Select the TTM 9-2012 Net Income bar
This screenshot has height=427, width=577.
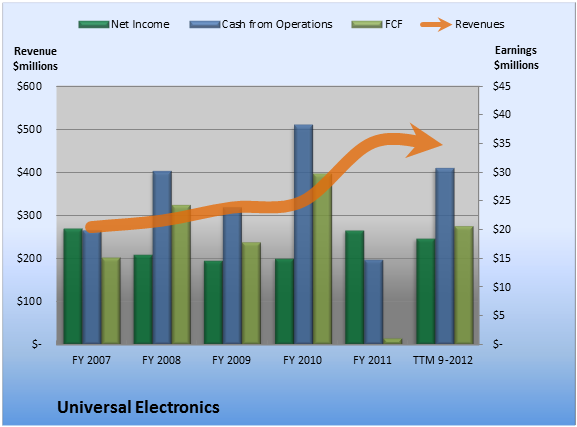tap(426, 292)
